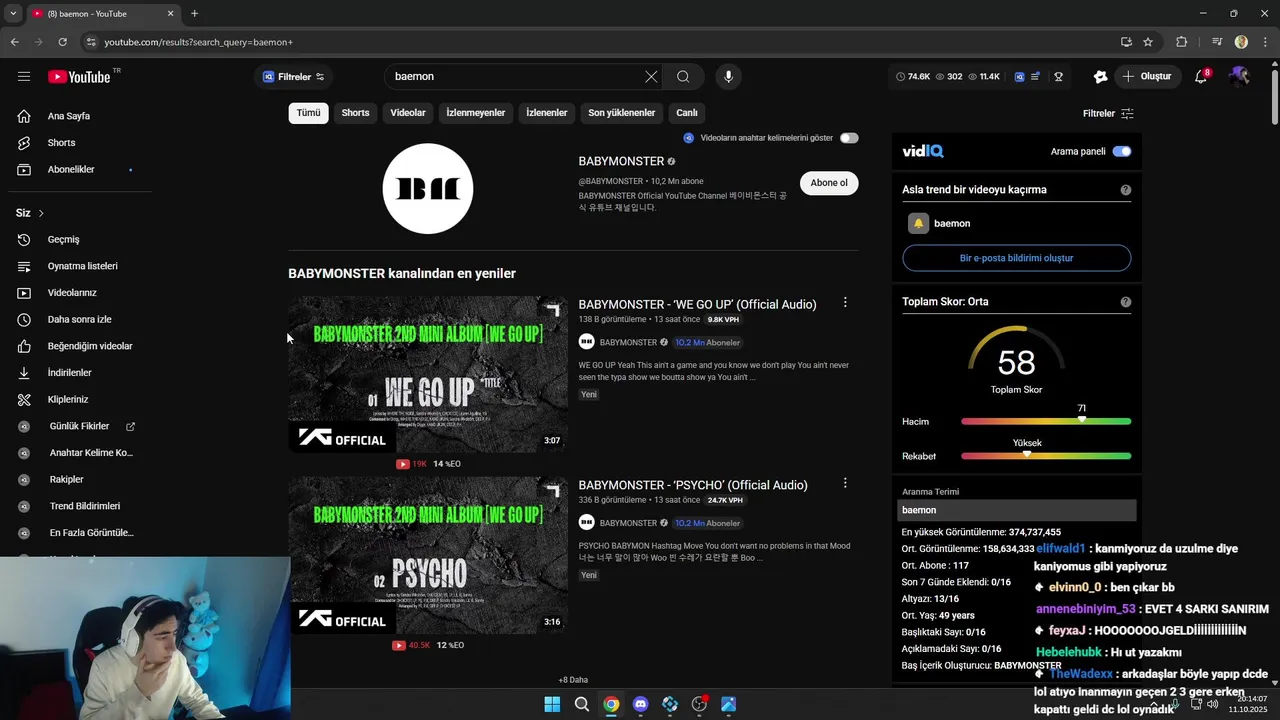Subscribe with the Abone ol button
The width and height of the screenshot is (1280, 720).
pos(829,183)
